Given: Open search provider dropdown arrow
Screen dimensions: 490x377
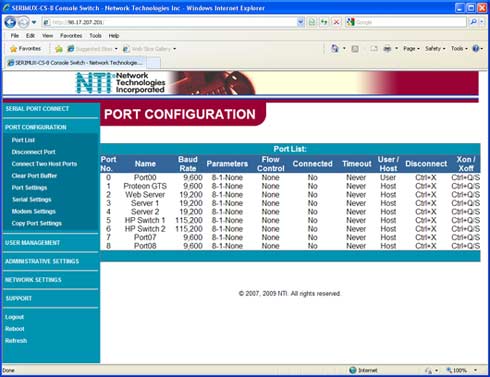Looking at the screenshot, I should [482, 22].
